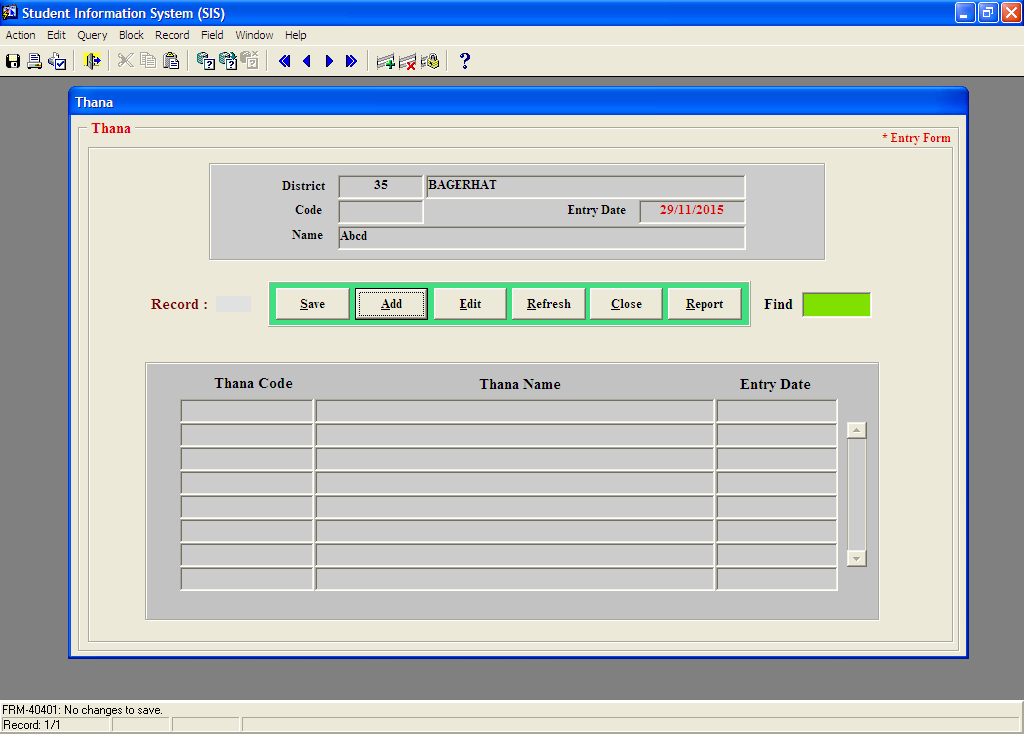Click the Enter Query toolbar icon

tap(205, 61)
